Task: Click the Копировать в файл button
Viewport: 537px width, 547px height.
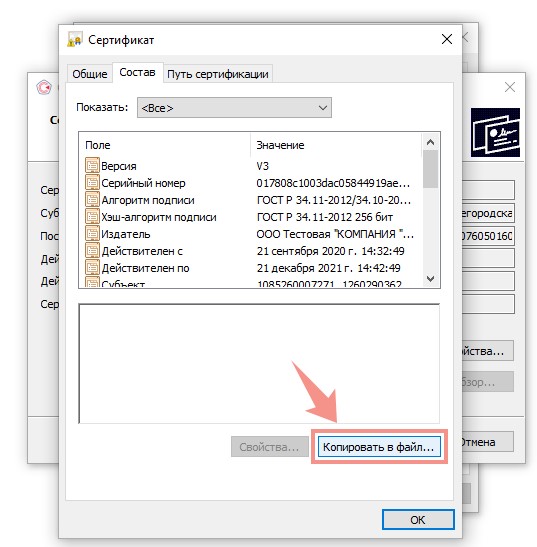Action: click(x=379, y=447)
